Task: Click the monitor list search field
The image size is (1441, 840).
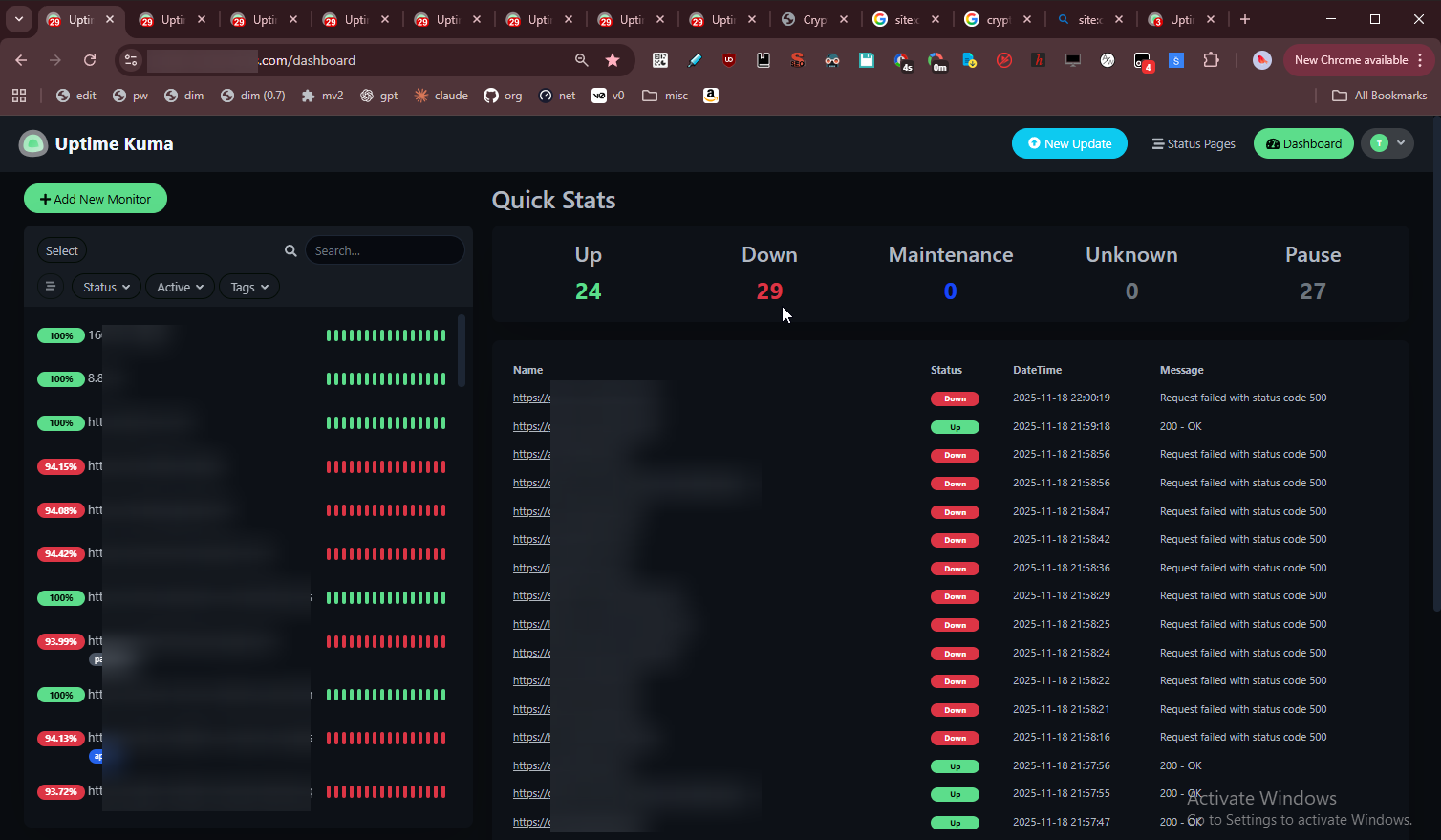Action: (384, 250)
